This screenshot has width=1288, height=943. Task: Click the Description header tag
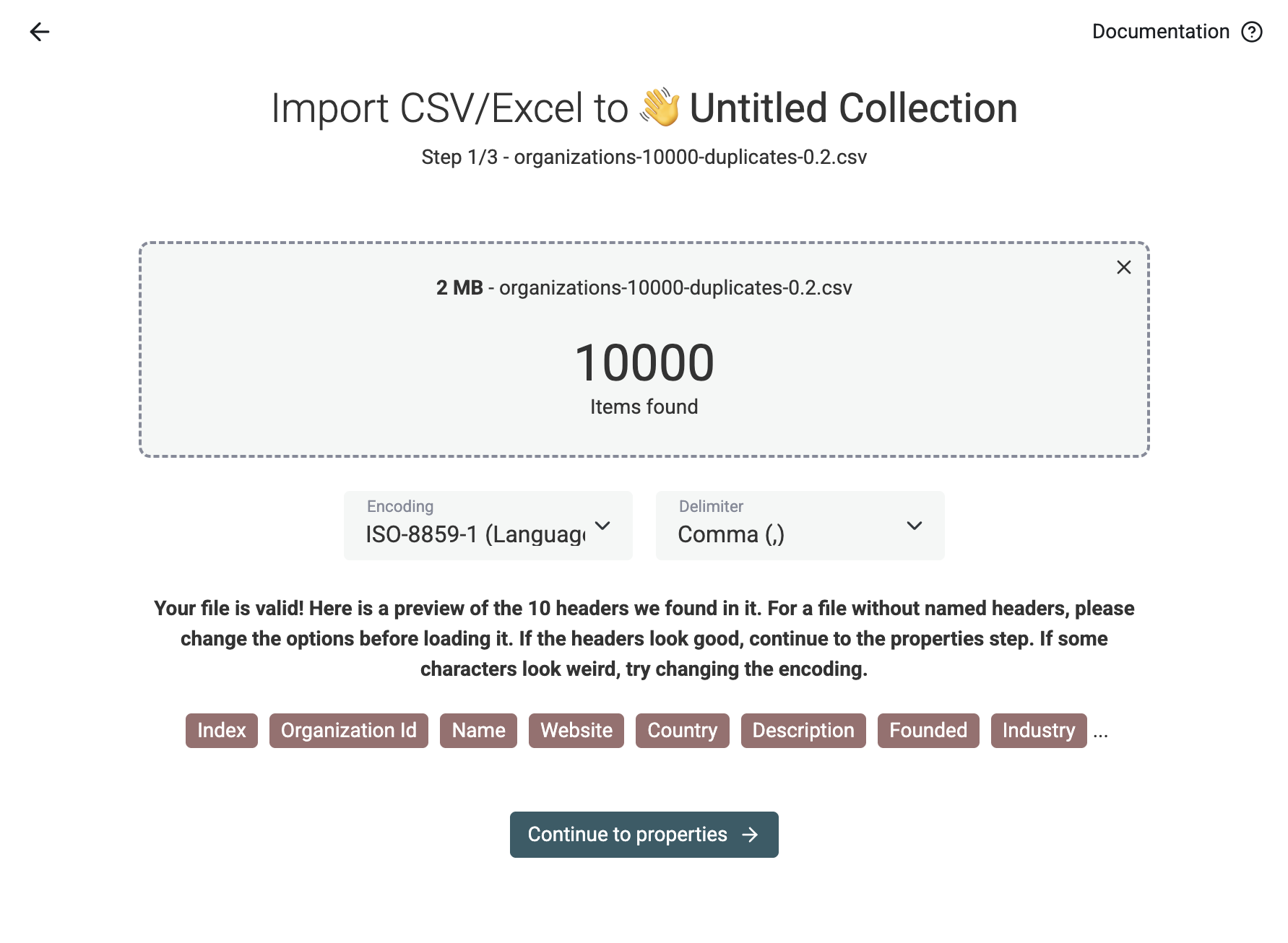[x=803, y=731]
